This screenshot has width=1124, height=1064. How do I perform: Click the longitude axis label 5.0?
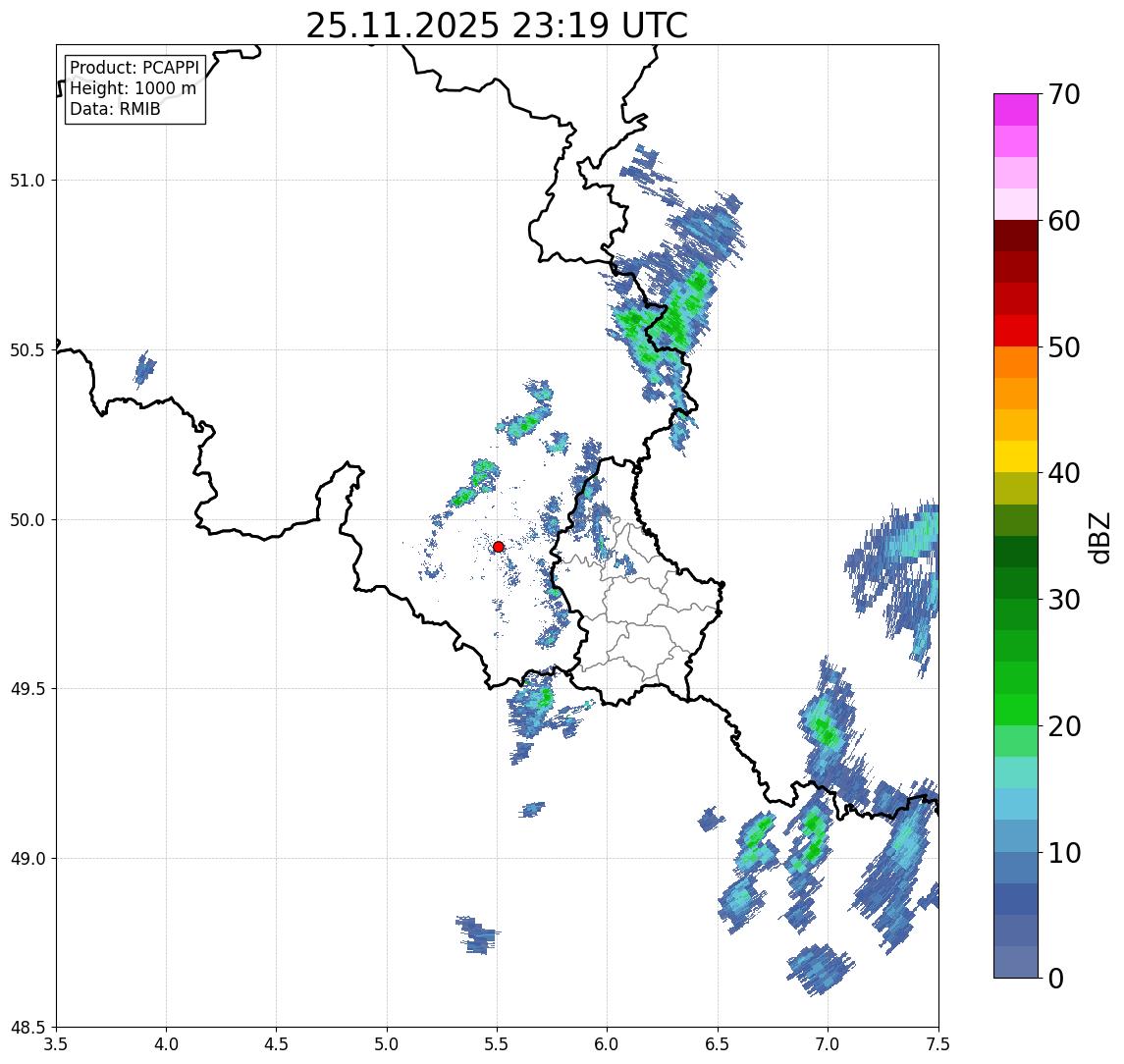pos(387,1044)
